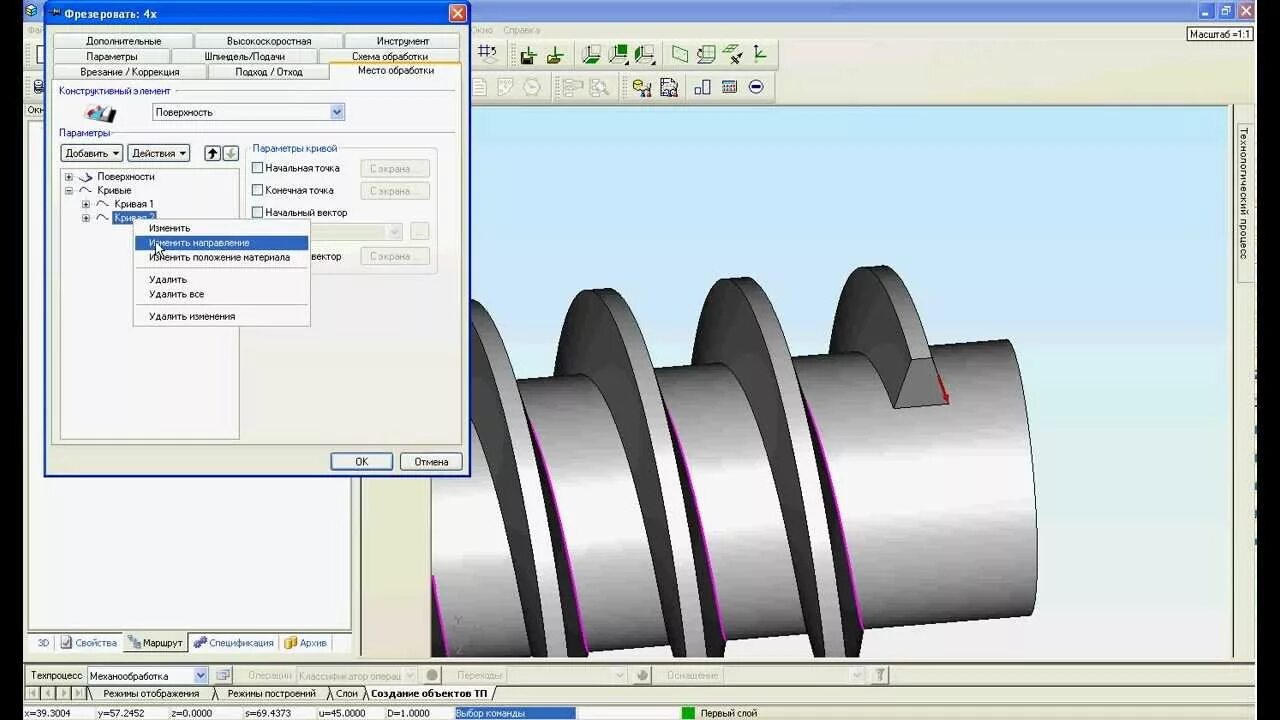
Task: Open the Маршрут bottom panel tab
Action: (155, 643)
